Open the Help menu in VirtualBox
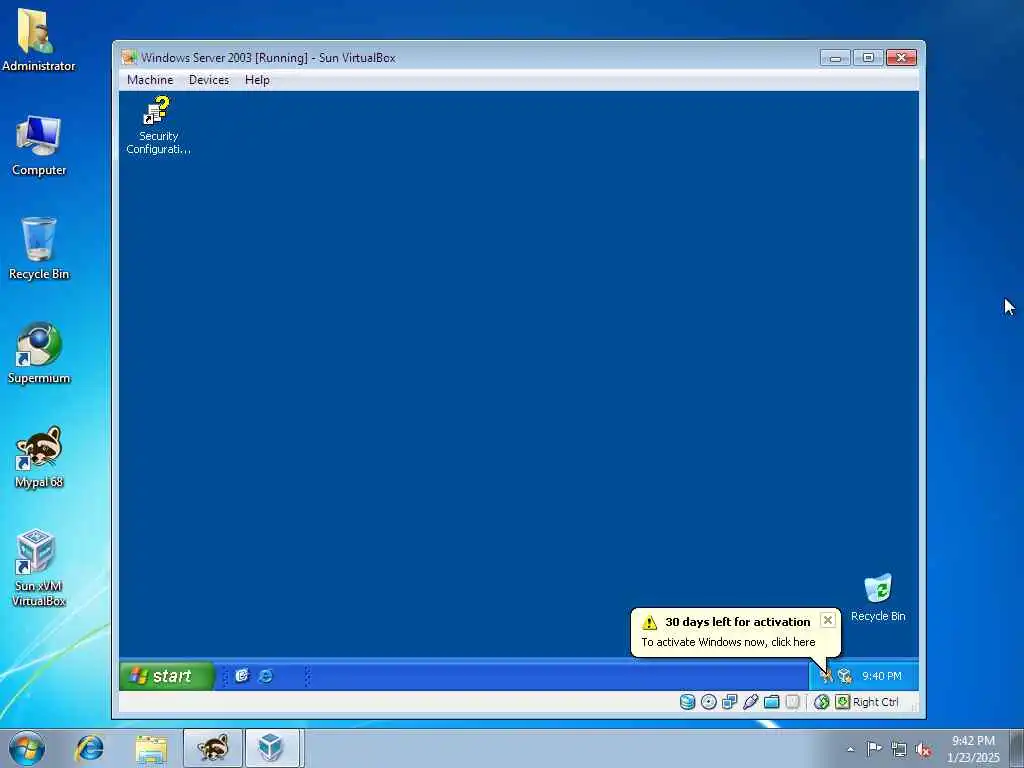This screenshot has width=1024, height=768. point(257,80)
